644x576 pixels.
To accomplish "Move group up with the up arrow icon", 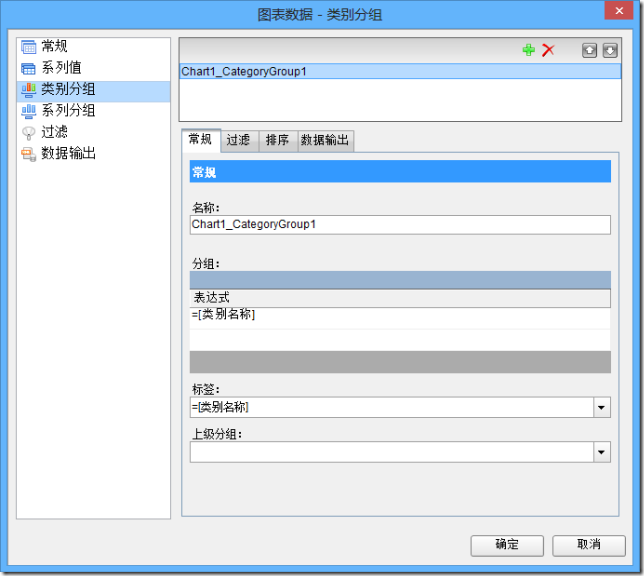I will point(589,51).
